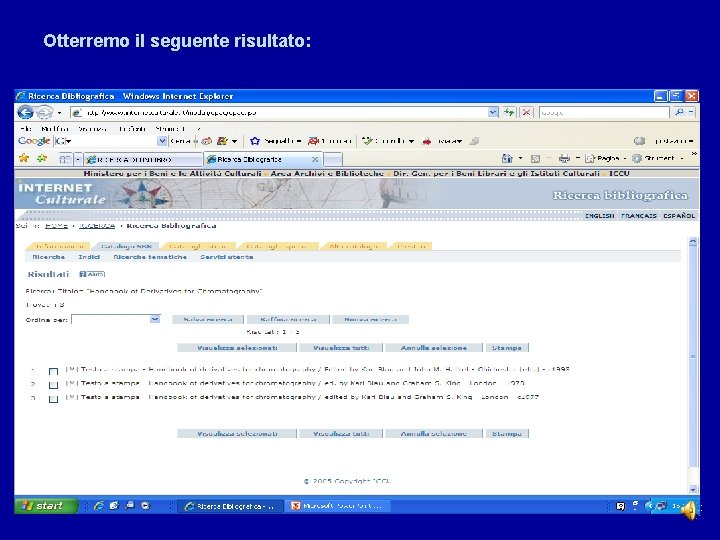Select the Cataloghi SBN site tab
720x540 pixels.
[x=126, y=246]
